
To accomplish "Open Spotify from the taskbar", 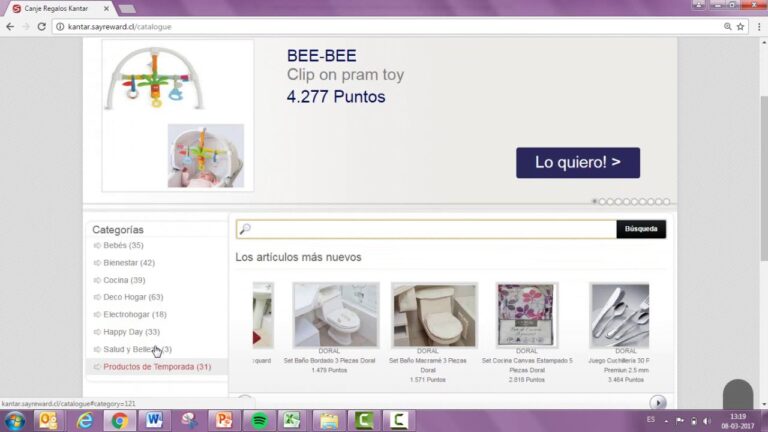I will 259,421.
